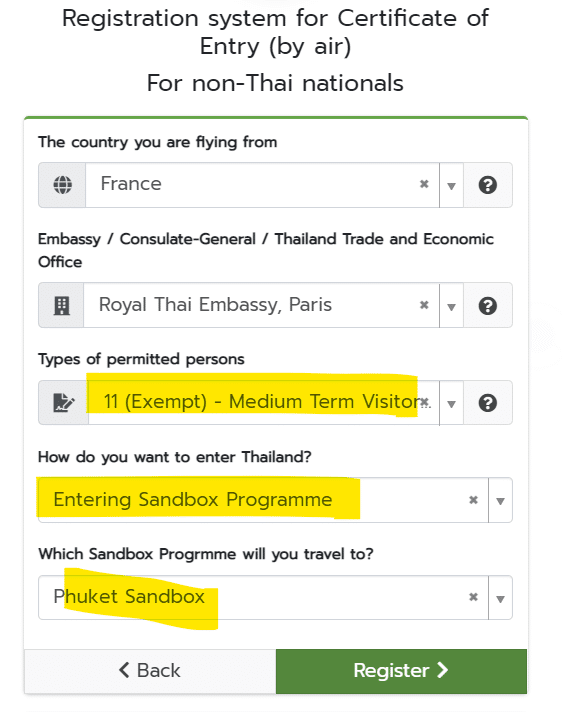
Task: Clear the Entering Sandbox Programme selection
Action: (473, 500)
